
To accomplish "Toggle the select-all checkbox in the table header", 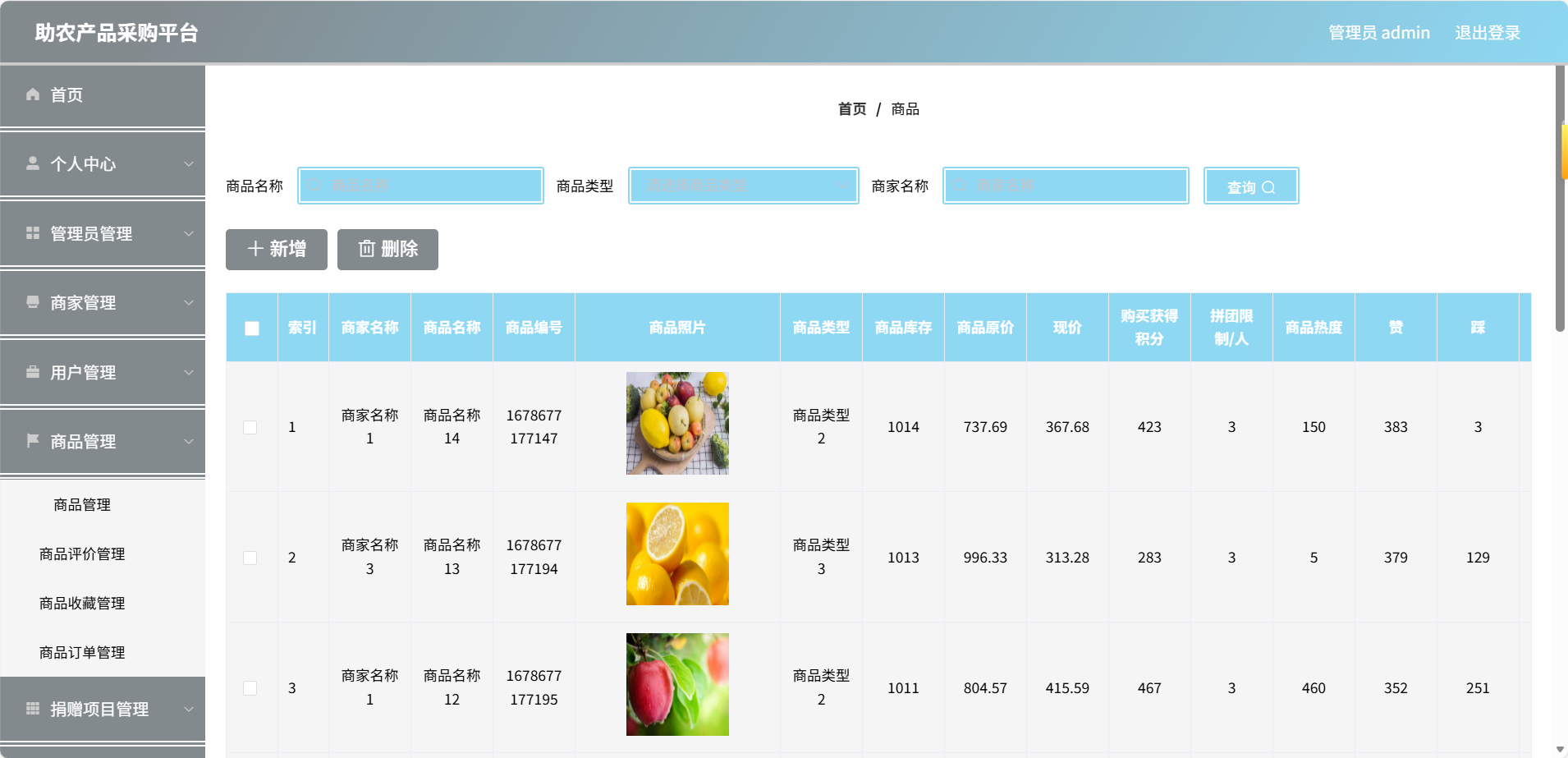I will coord(252,328).
